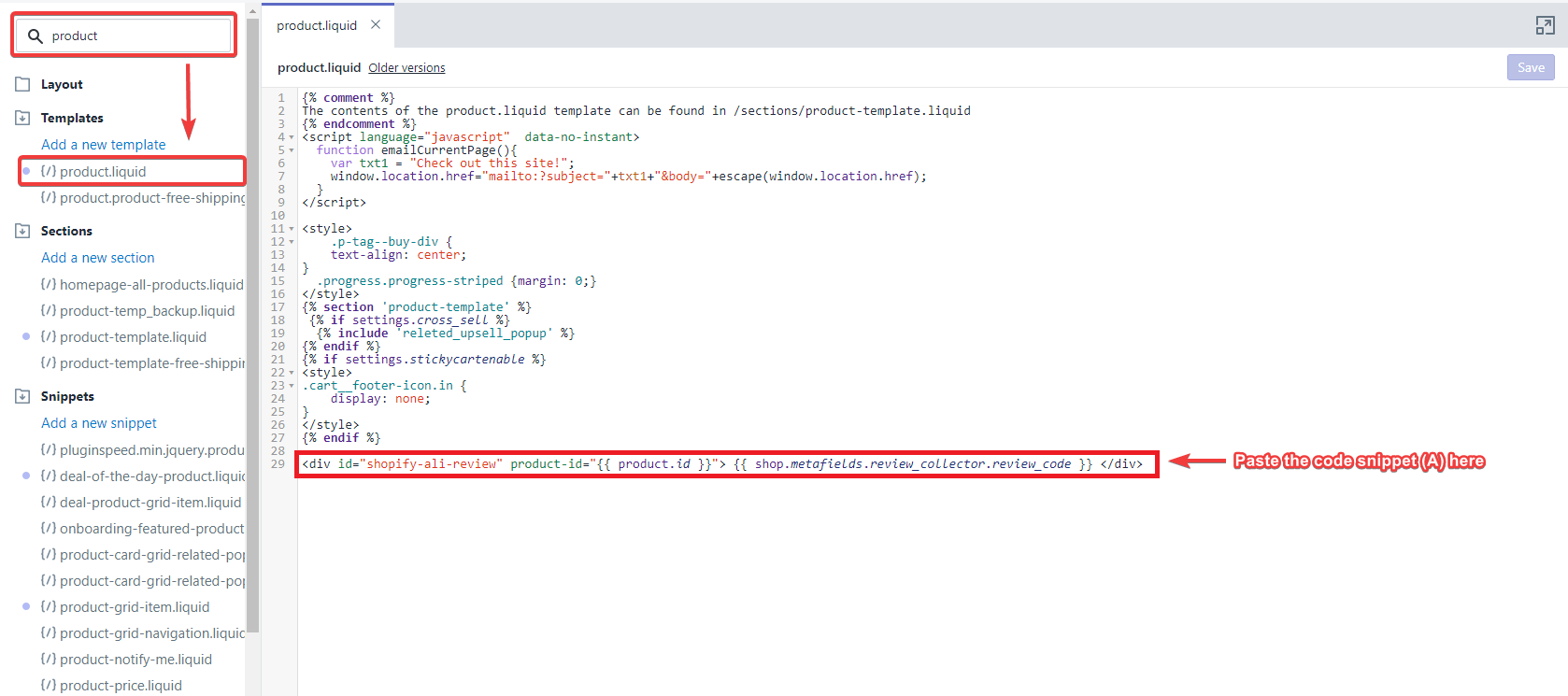Click Add a new template link
The width and height of the screenshot is (1568, 696).
tap(104, 145)
